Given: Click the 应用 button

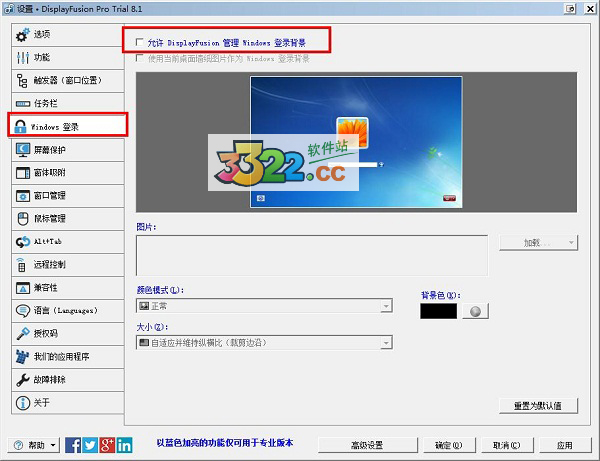Looking at the screenshot, I should click(565, 445).
